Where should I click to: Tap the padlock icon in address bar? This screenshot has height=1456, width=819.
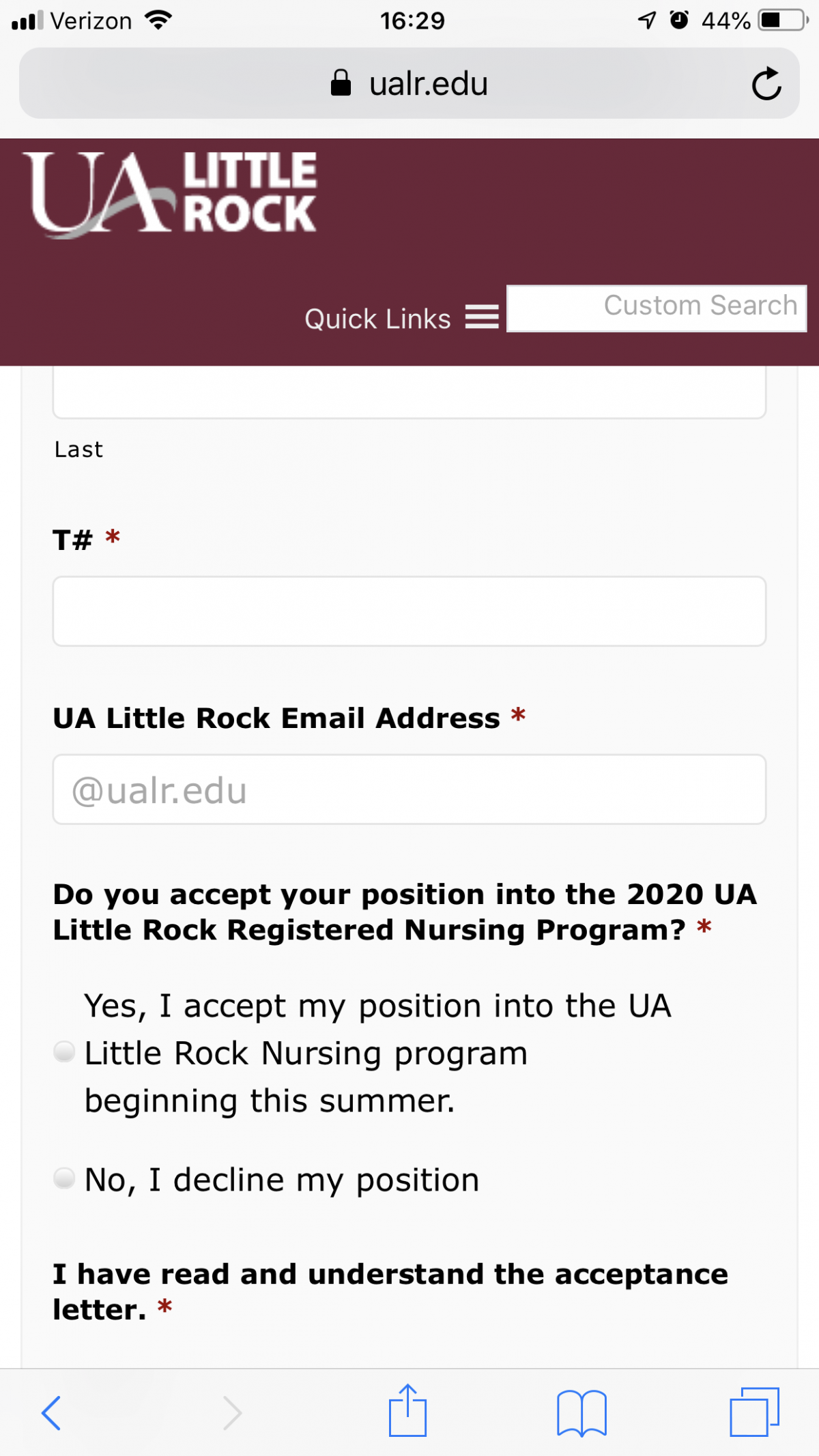tap(341, 83)
